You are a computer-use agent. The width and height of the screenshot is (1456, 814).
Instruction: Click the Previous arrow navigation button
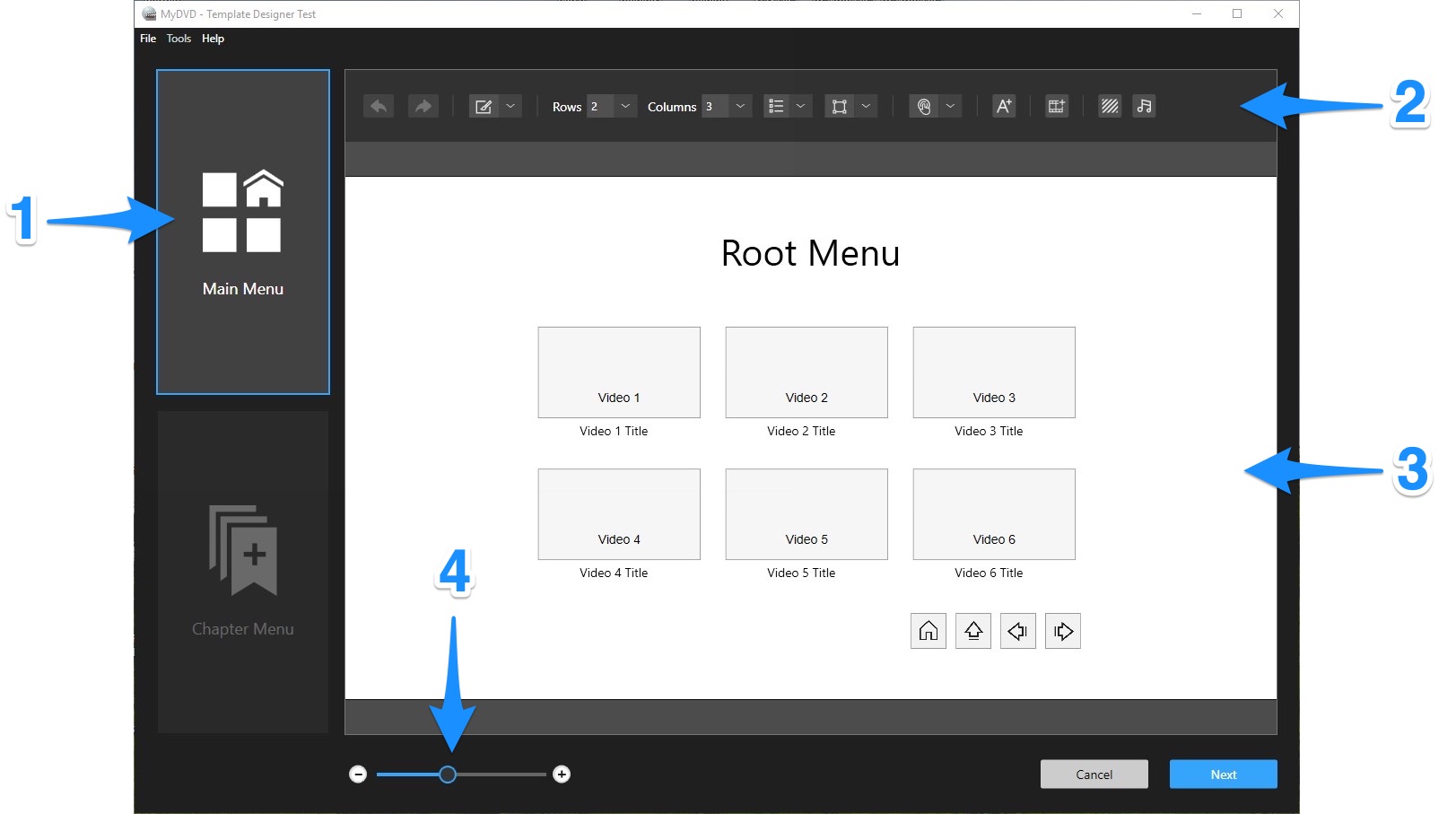(x=1018, y=631)
